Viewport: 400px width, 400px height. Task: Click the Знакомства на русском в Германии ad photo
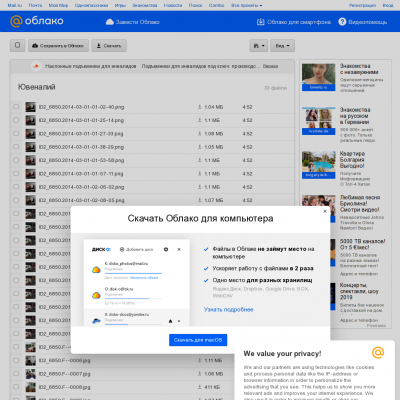[x=318, y=121]
